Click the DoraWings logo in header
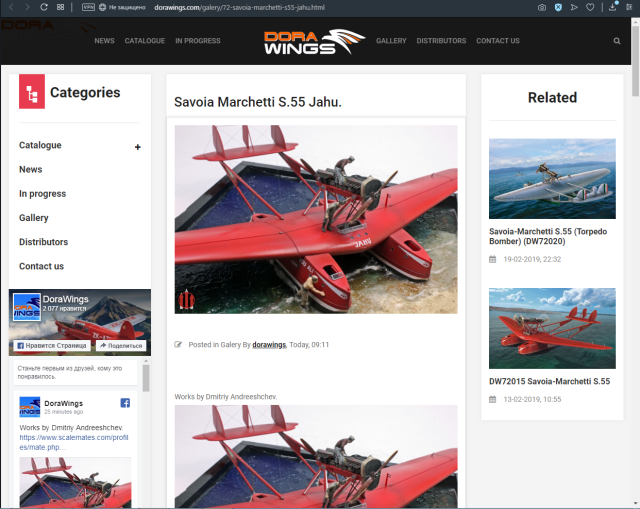The width and height of the screenshot is (640, 509). (x=308, y=41)
